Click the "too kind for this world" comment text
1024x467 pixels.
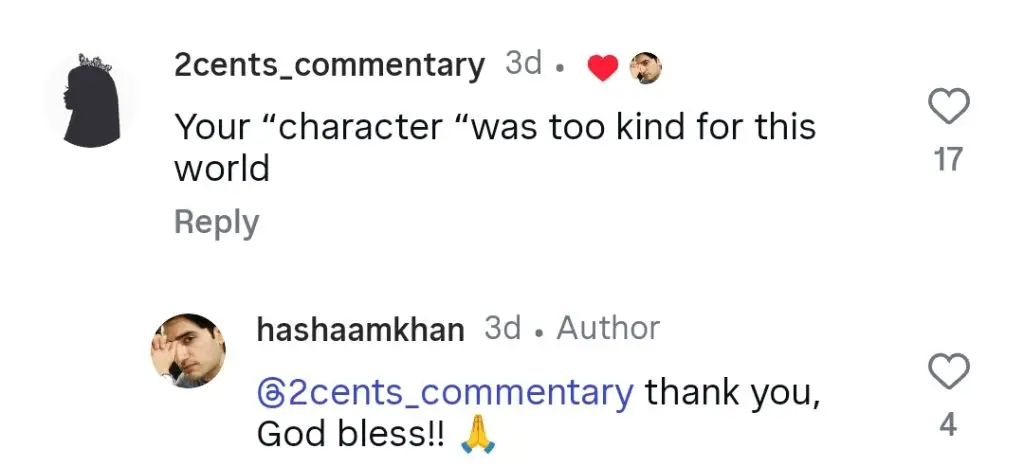pos(495,128)
